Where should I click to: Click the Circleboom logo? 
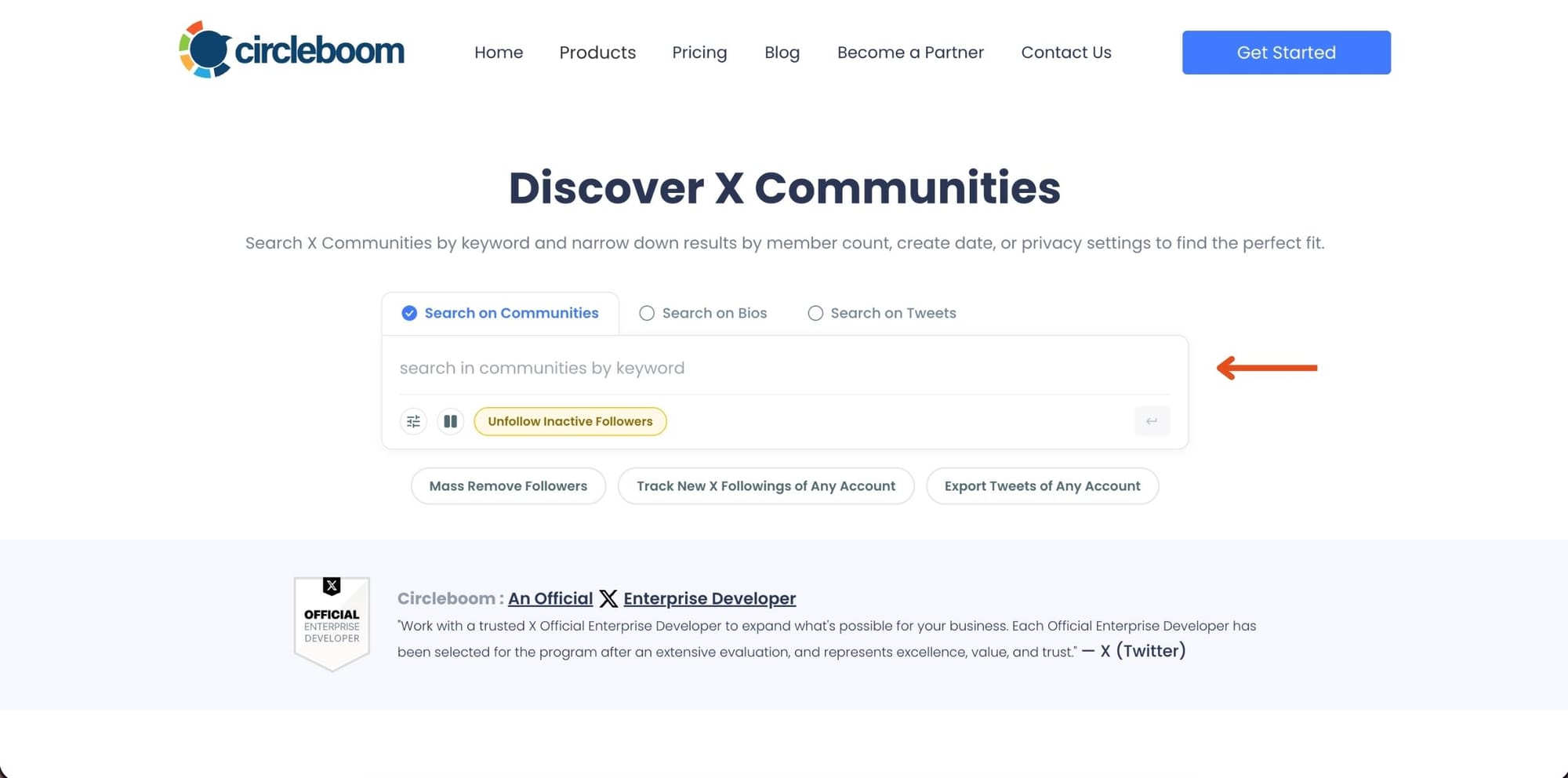coord(291,49)
